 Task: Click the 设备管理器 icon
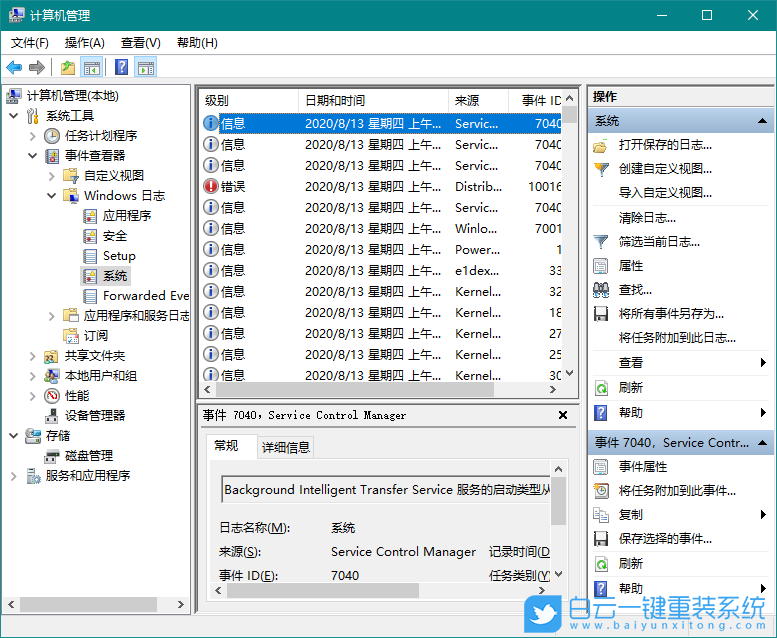[52, 416]
